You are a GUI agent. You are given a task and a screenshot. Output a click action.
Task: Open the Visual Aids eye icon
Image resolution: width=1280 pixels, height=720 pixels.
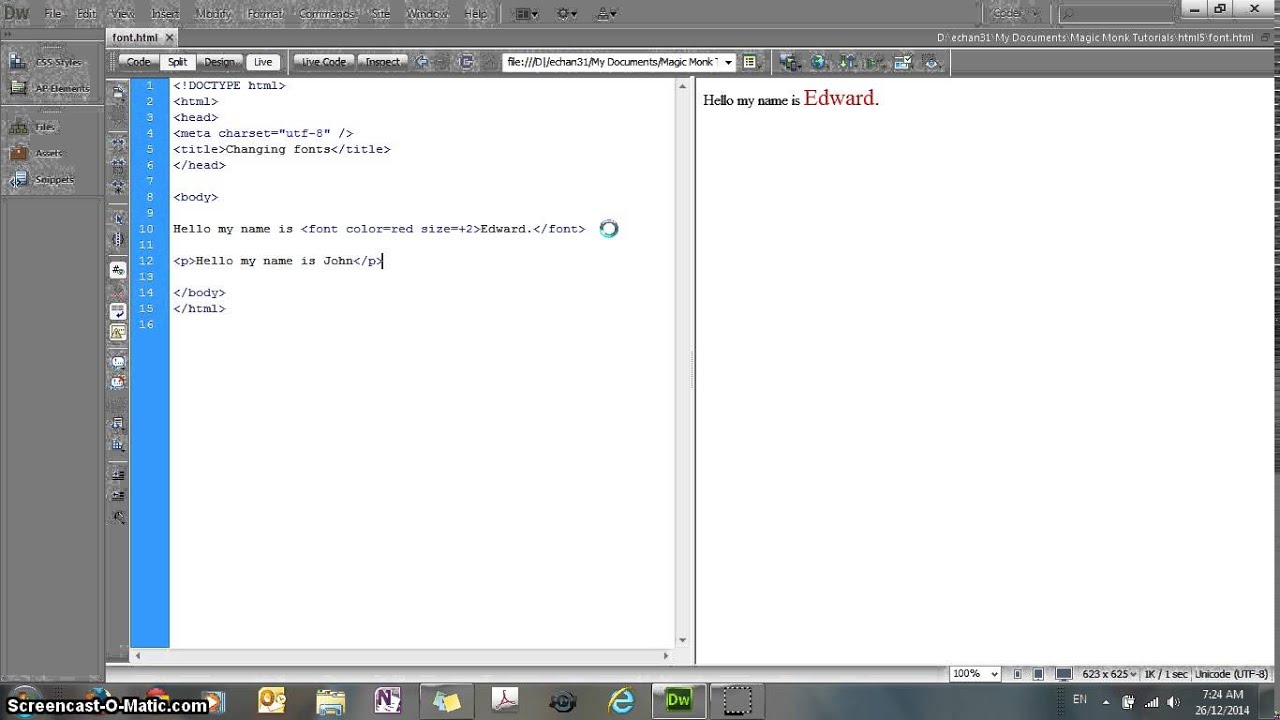pos(931,62)
